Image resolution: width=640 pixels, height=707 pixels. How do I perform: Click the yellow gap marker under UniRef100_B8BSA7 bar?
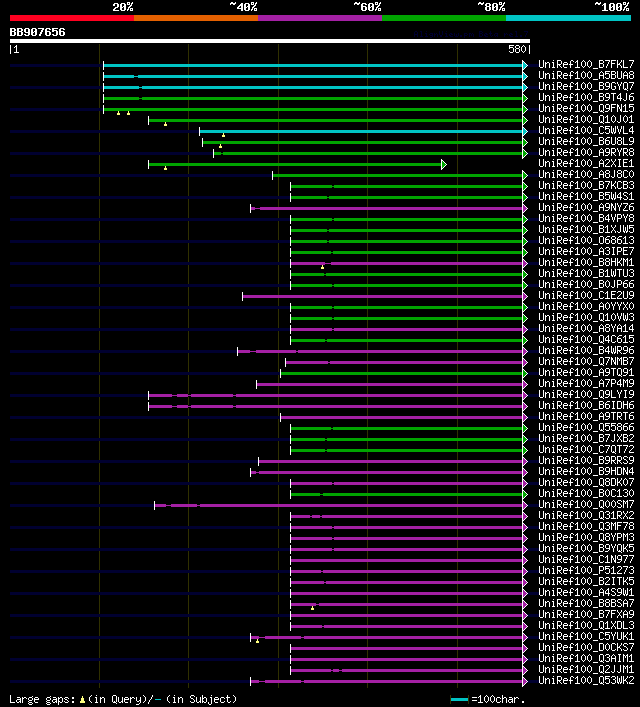click(313, 608)
